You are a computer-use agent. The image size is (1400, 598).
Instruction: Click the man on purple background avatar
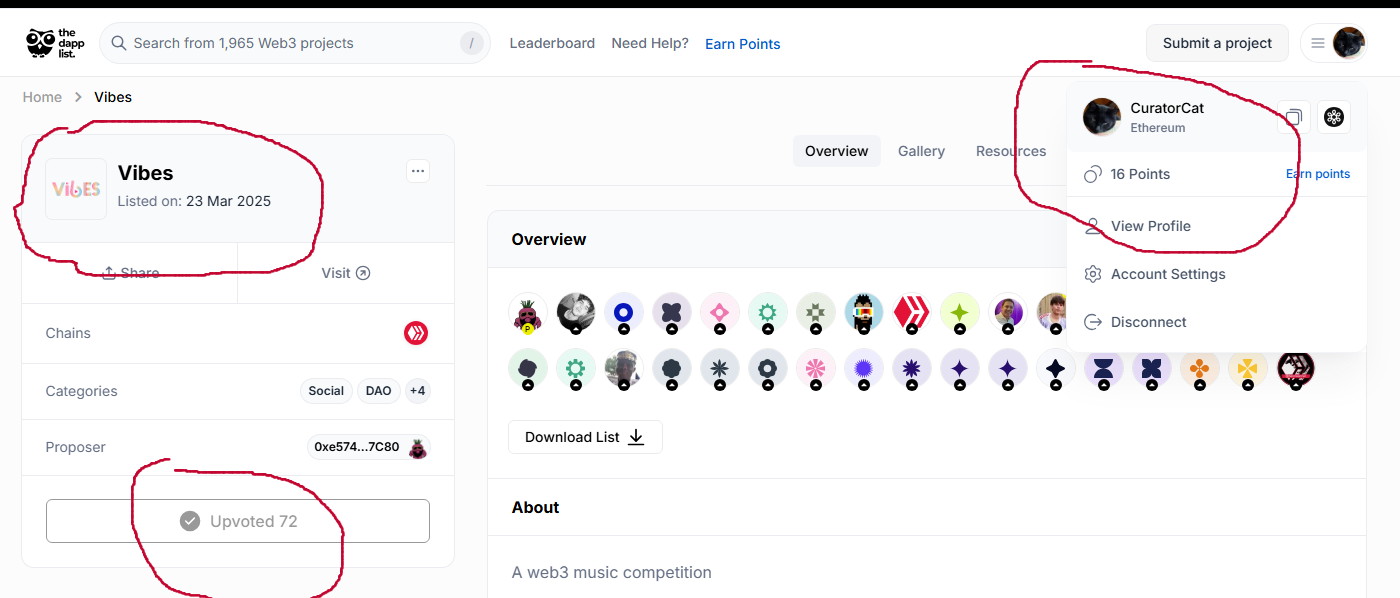(1008, 313)
